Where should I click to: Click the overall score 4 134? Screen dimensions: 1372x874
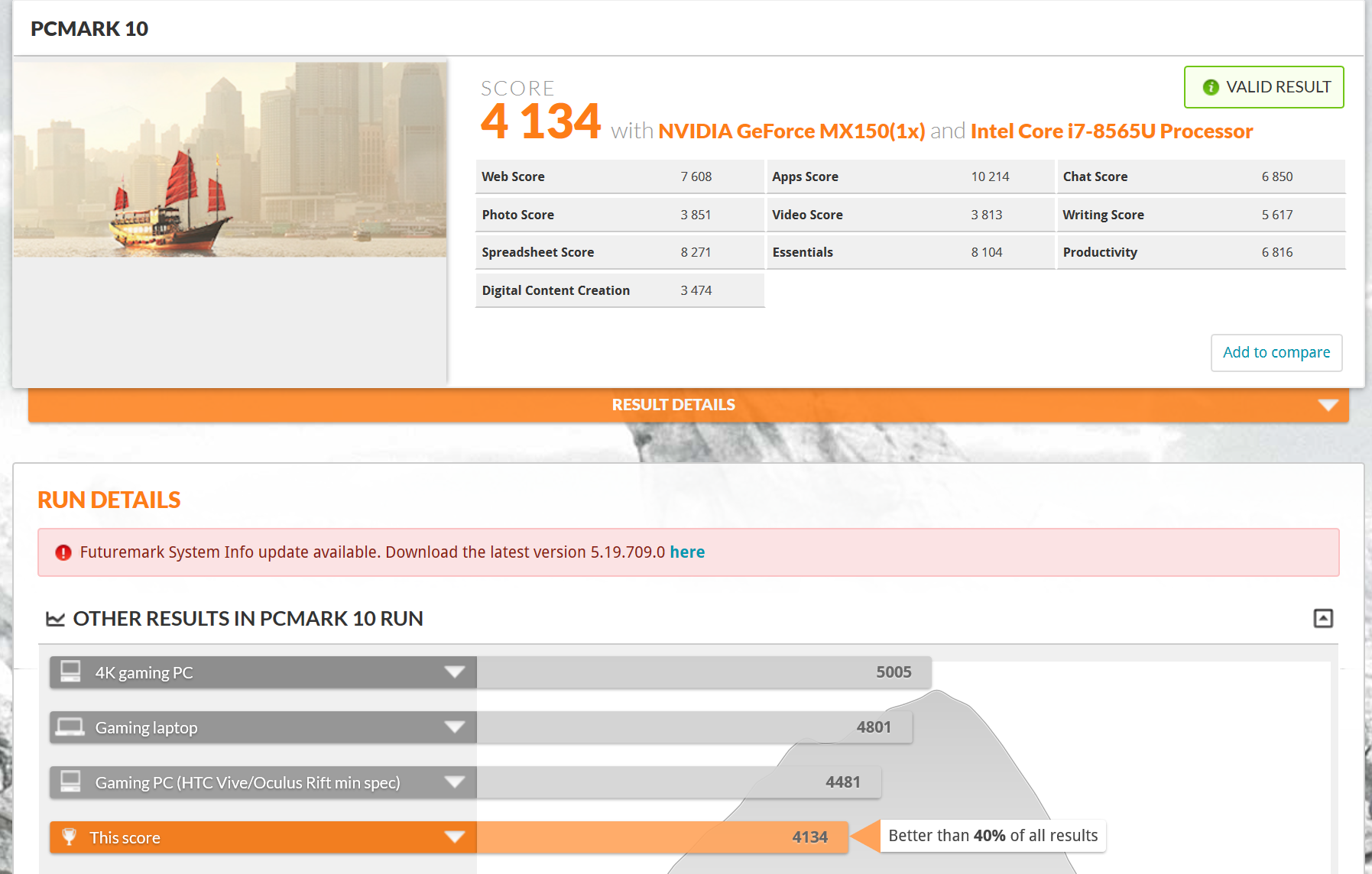540,121
